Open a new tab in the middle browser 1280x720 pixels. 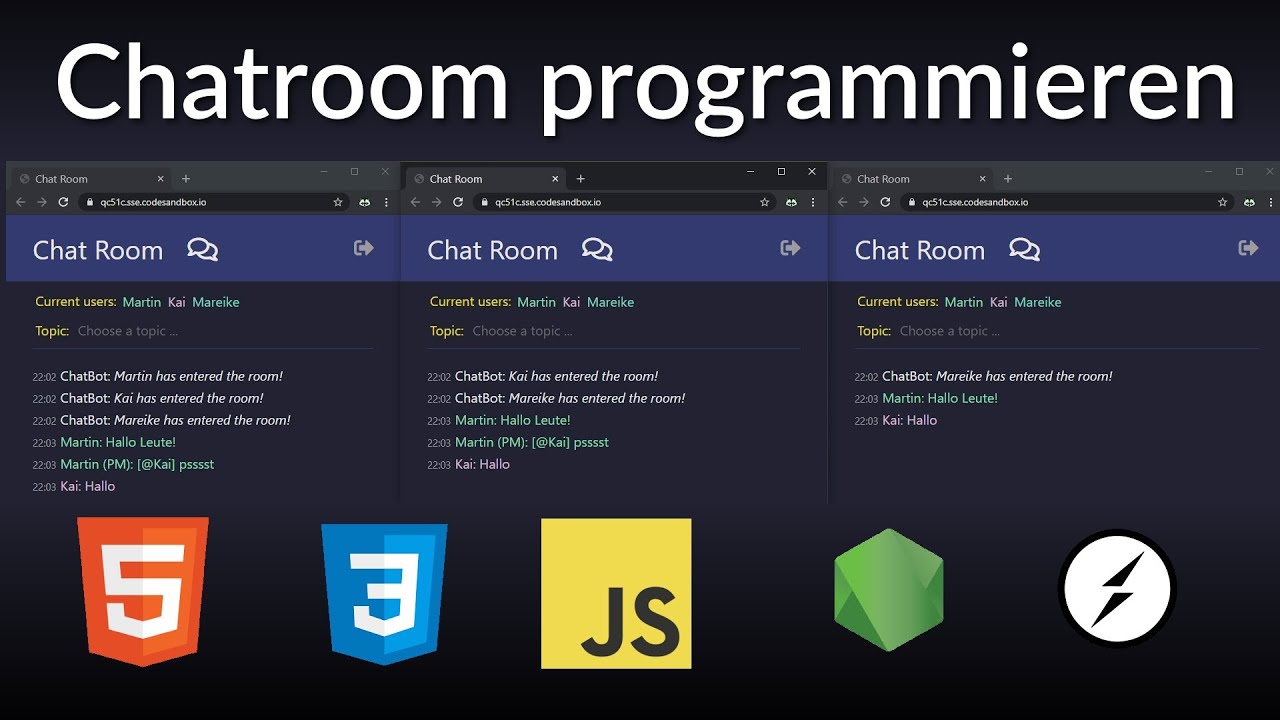click(x=581, y=179)
